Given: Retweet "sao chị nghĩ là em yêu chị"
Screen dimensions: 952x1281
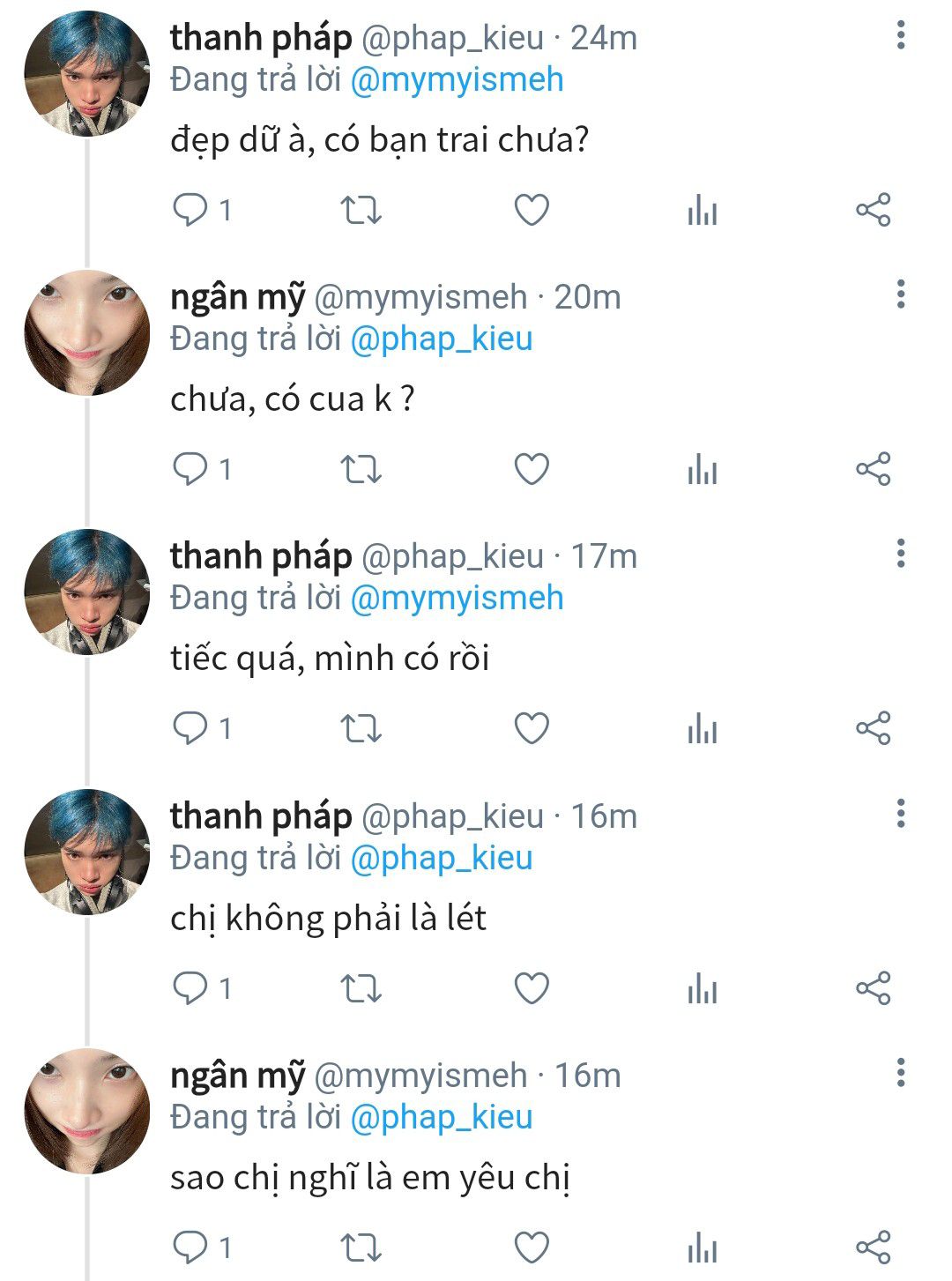Looking at the screenshot, I should click(x=361, y=1247).
